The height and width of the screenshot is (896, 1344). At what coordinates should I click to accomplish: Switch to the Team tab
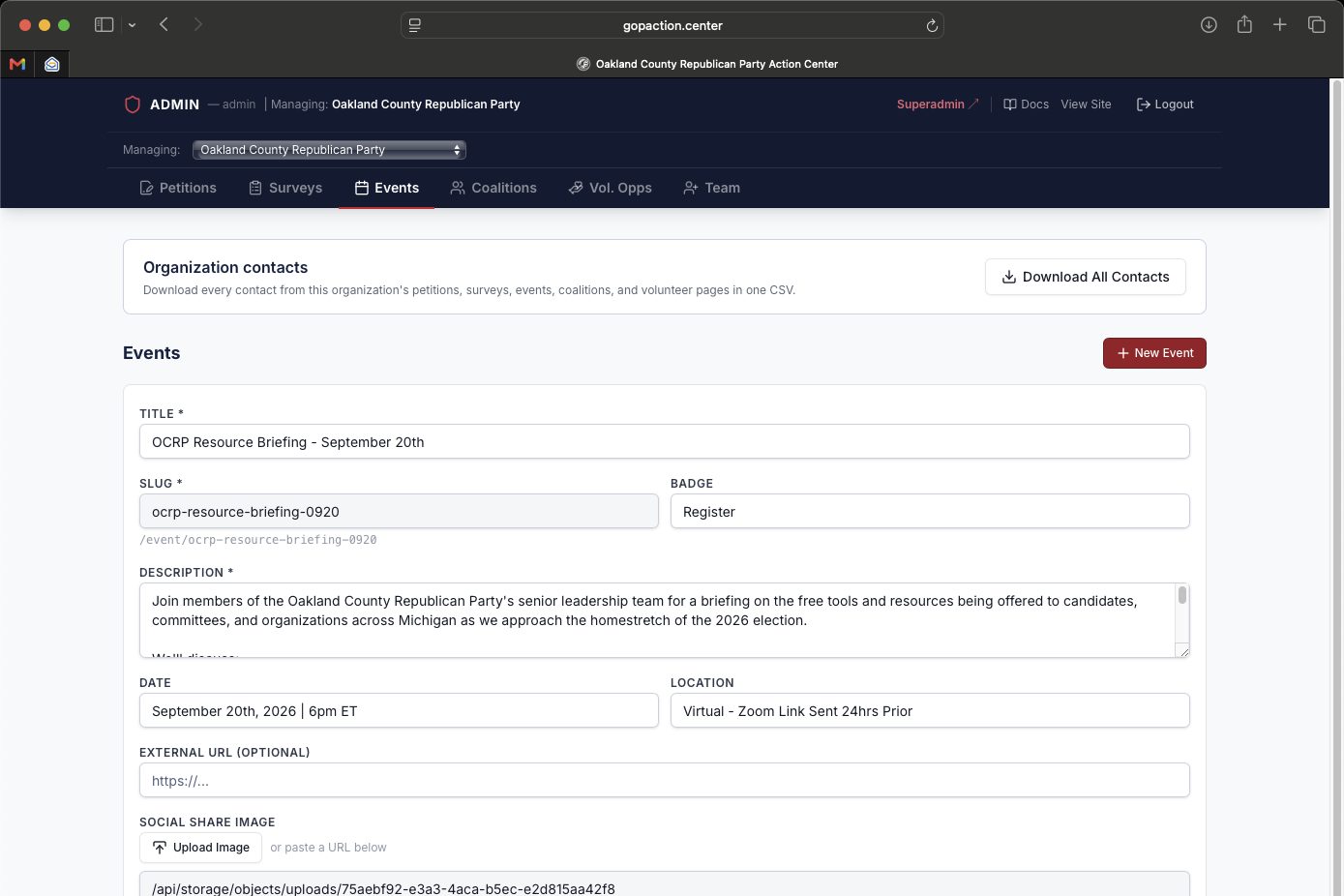[711, 188]
